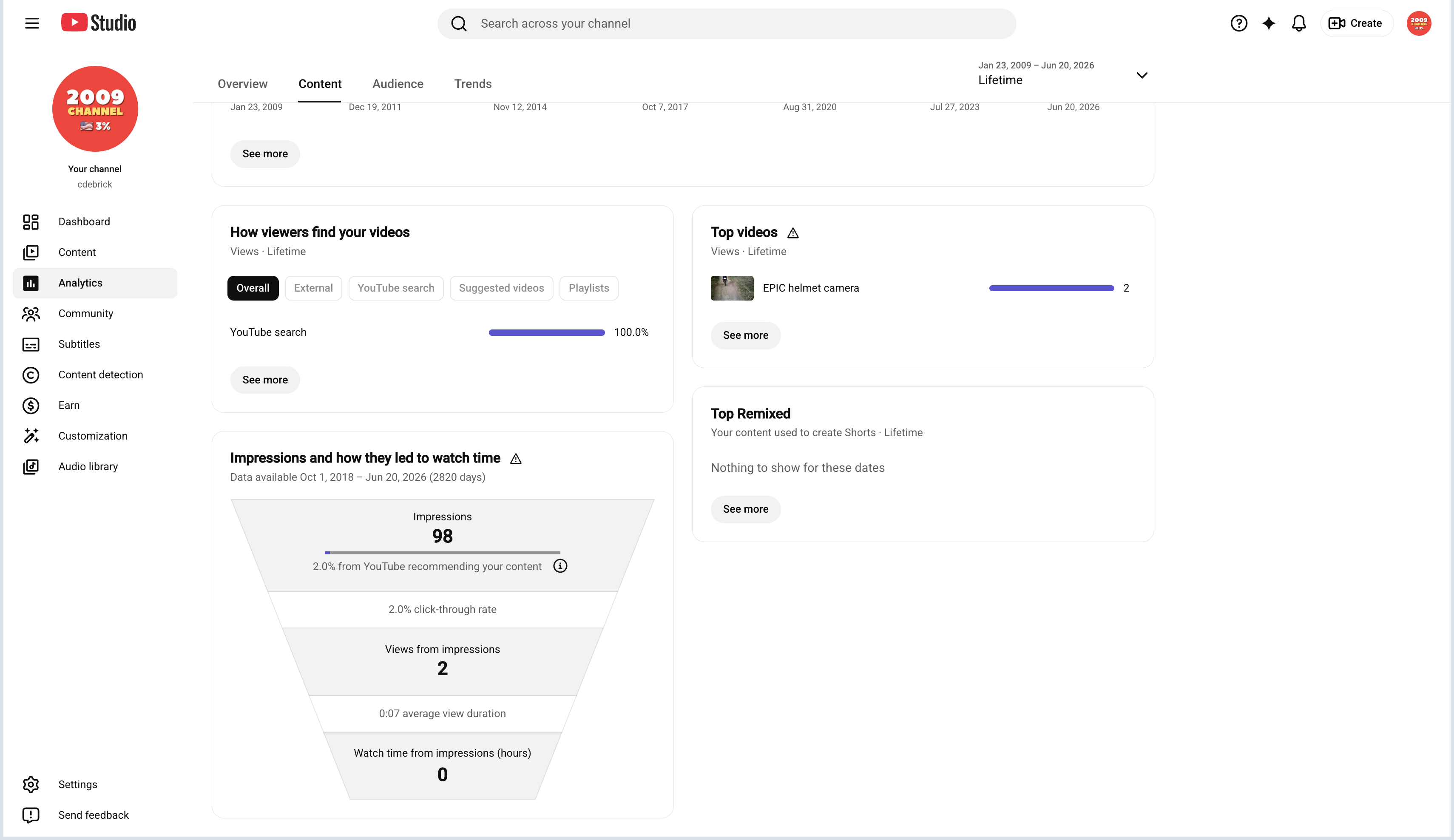
Task: Select the Playlists traffic chip
Action: 588,288
